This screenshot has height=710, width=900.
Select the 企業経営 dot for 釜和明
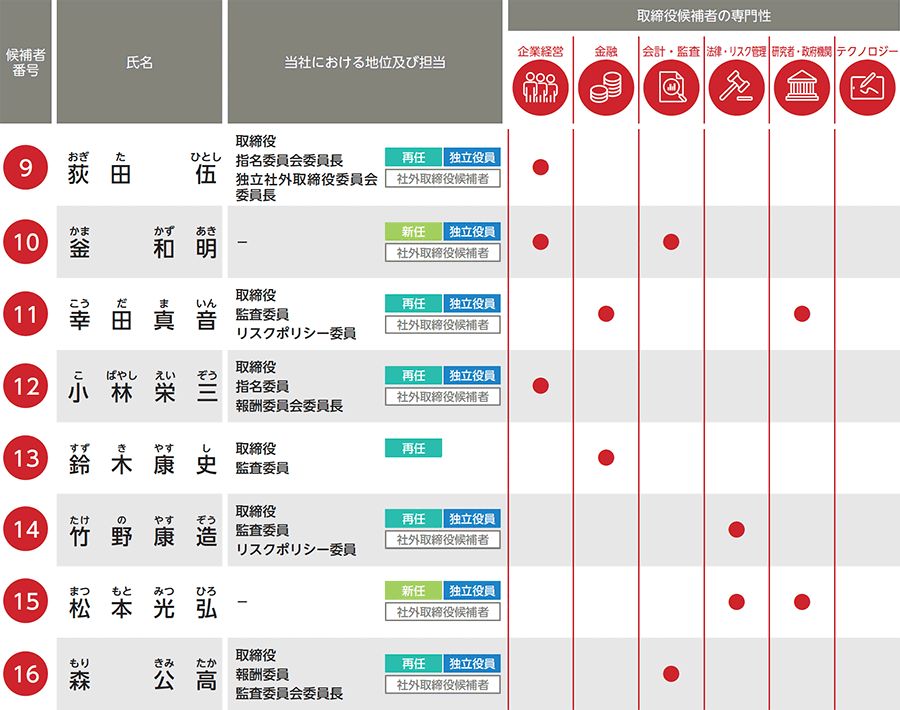[541, 242]
